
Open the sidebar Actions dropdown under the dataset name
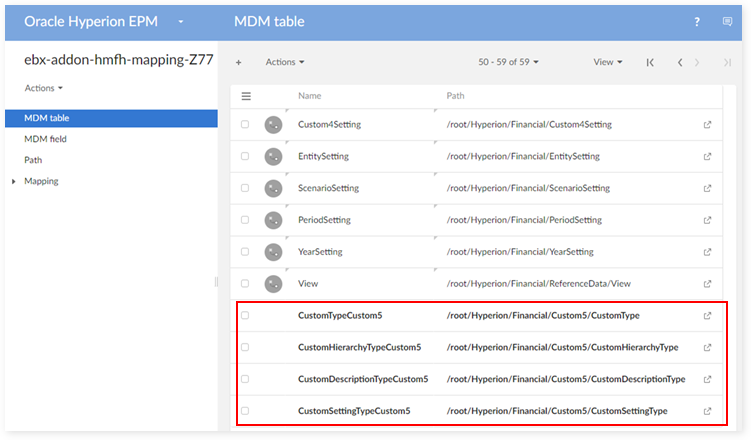44,88
